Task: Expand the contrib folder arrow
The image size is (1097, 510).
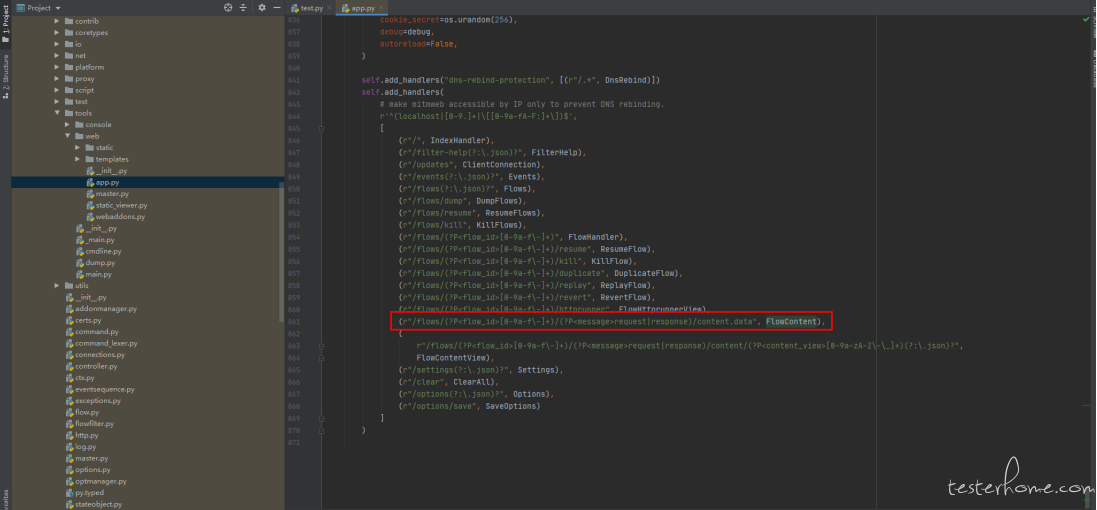Action: click(x=57, y=21)
